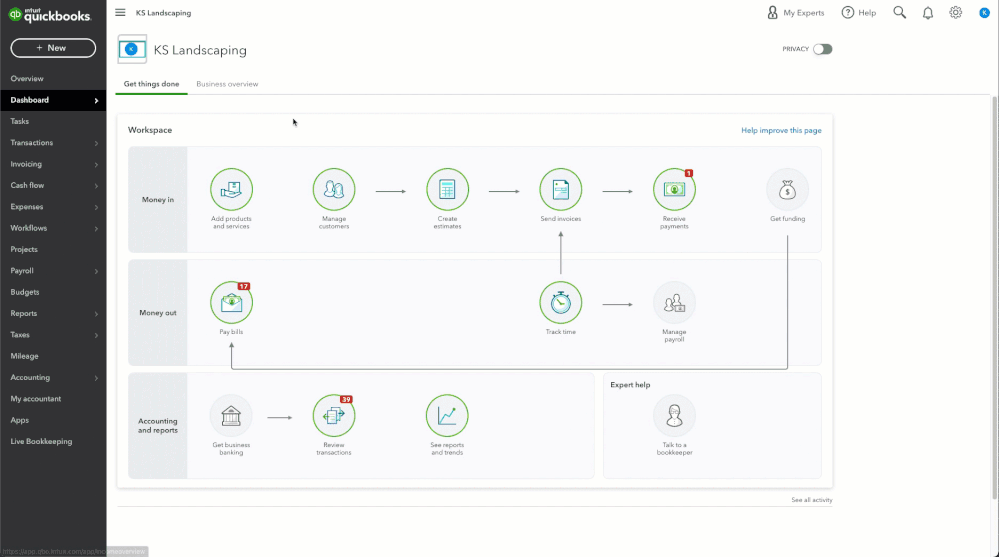Click the + New button

coord(53,48)
